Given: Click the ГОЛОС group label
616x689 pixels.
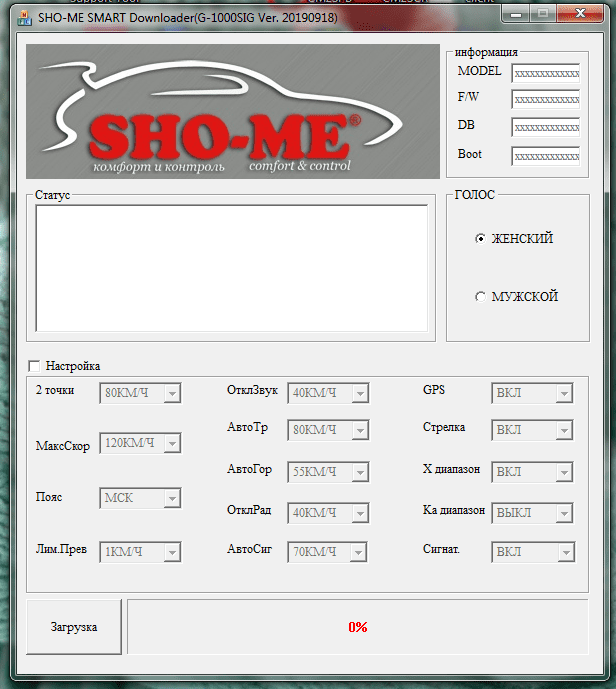Looking at the screenshot, I should (x=475, y=195).
